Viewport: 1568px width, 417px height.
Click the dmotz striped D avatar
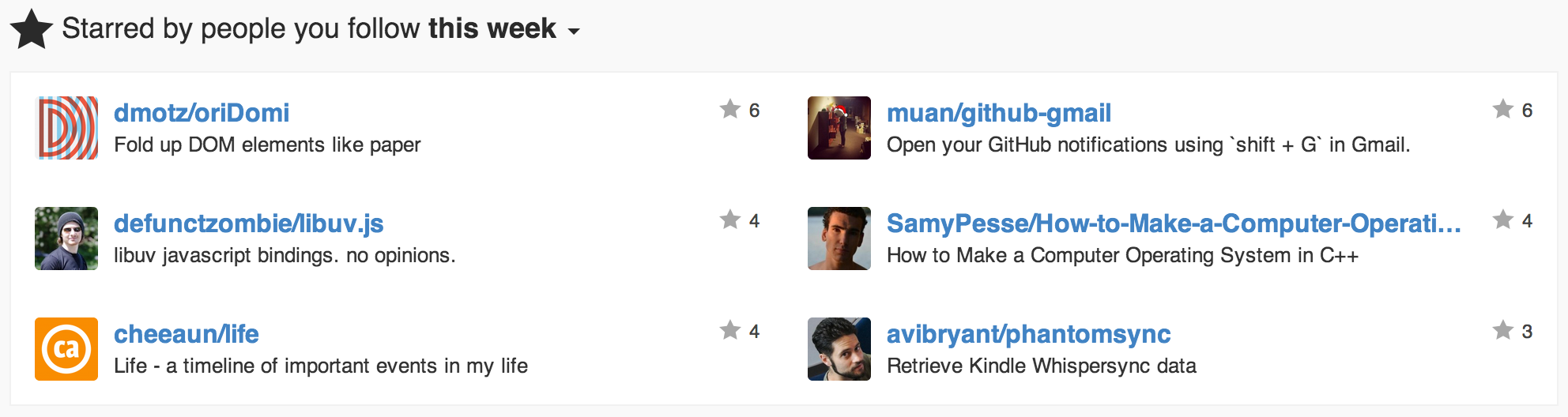(66, 128)
